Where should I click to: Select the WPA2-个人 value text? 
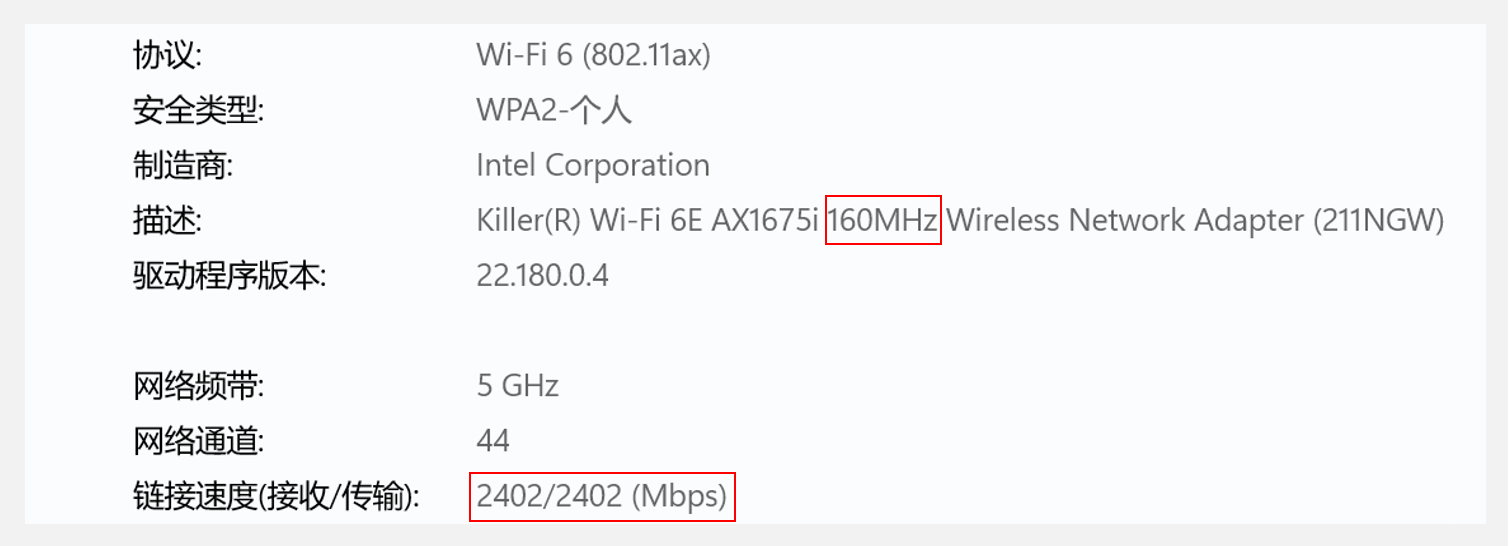(554, 110)
